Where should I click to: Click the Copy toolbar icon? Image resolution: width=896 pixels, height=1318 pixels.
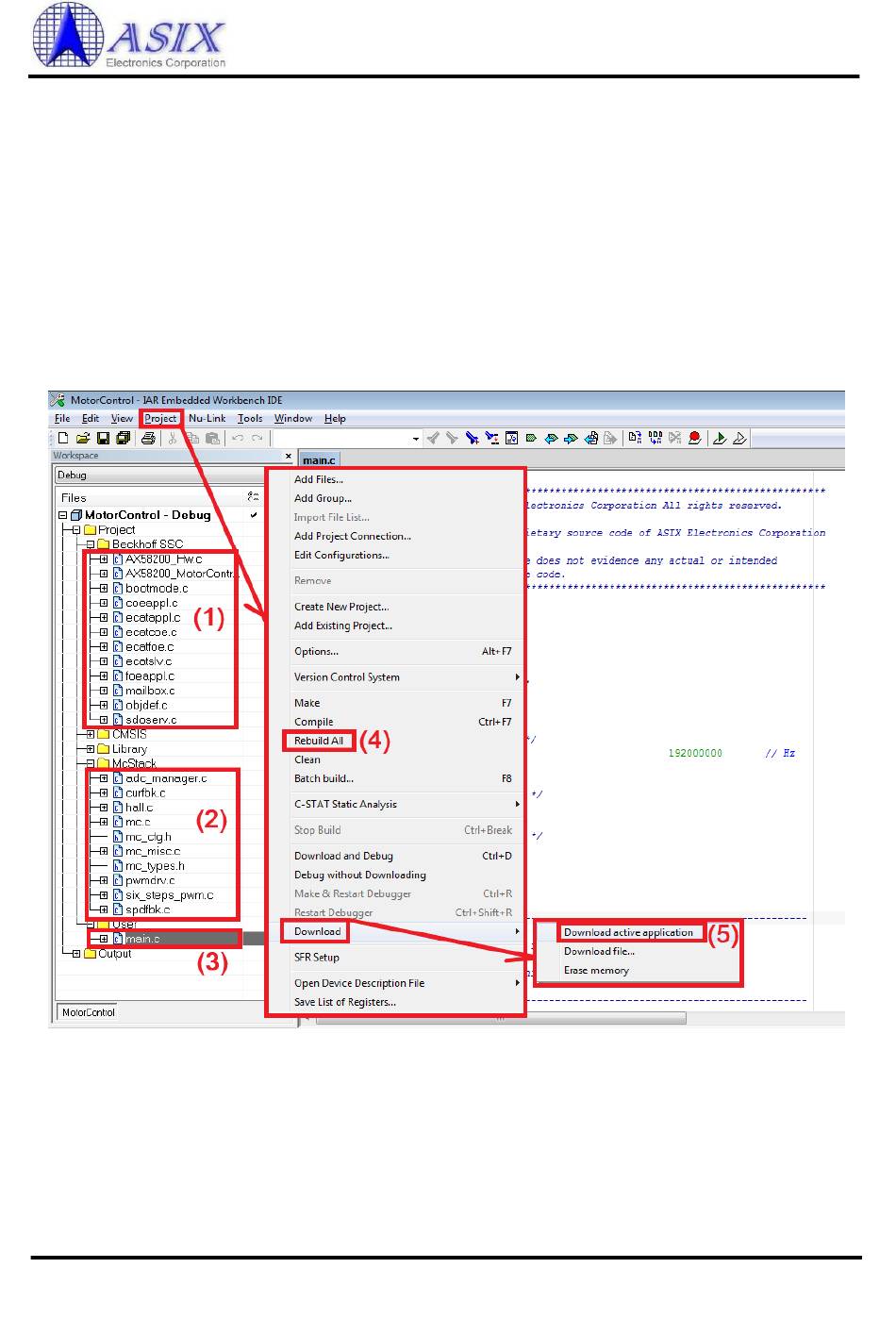click(x=193, y=438)
